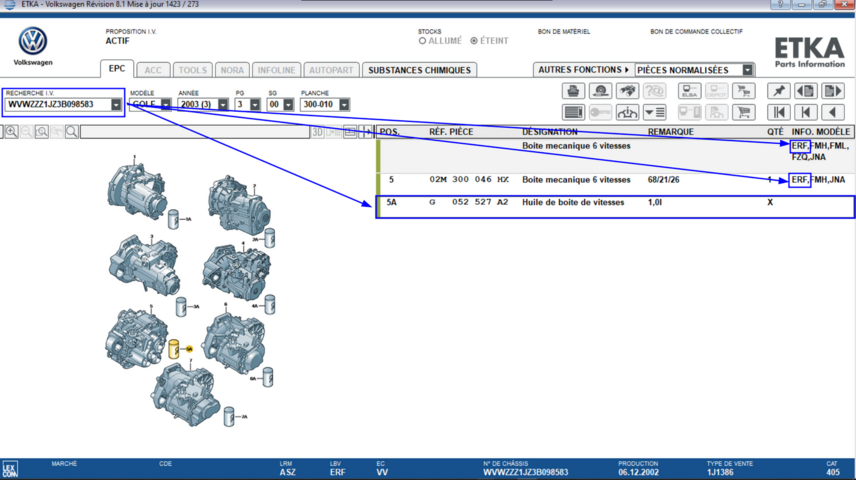Open the binoculars search tool
Image resolution: width=856 pixels, height=480 pixels.
(x=627, y=91)
